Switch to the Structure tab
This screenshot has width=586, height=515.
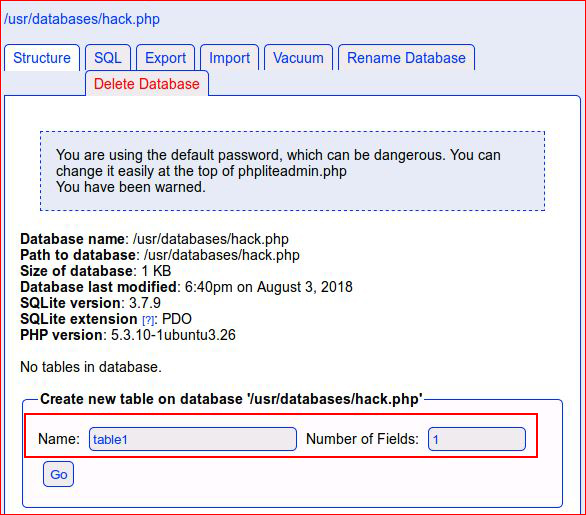pos(42,58)
